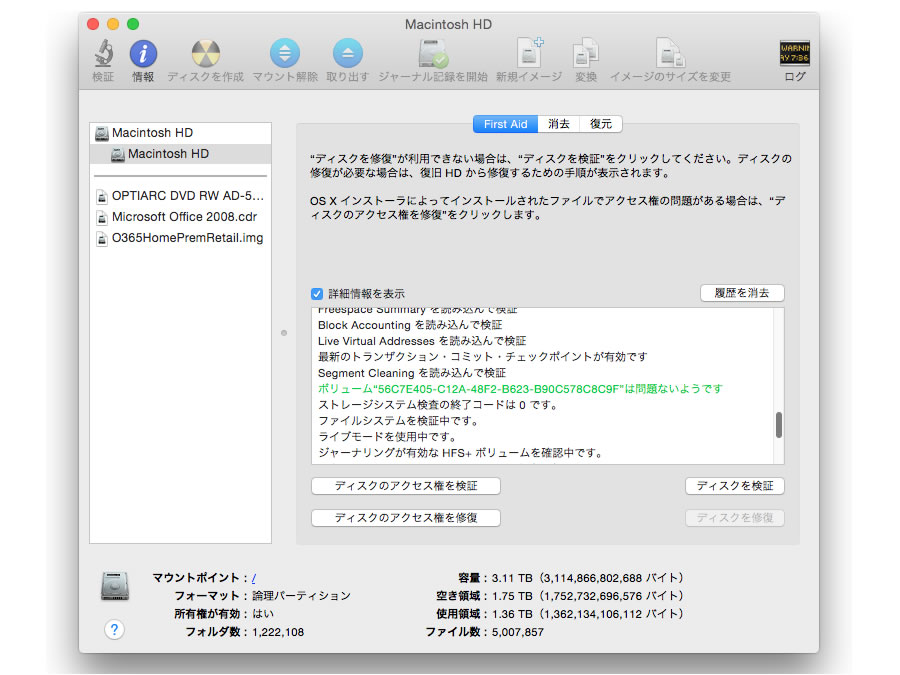The height and width of the screenshot is (675, 900).
Task: Click the 検証 microscope toolbar icon
Action: pyautogui.click(x=103, y=54)
